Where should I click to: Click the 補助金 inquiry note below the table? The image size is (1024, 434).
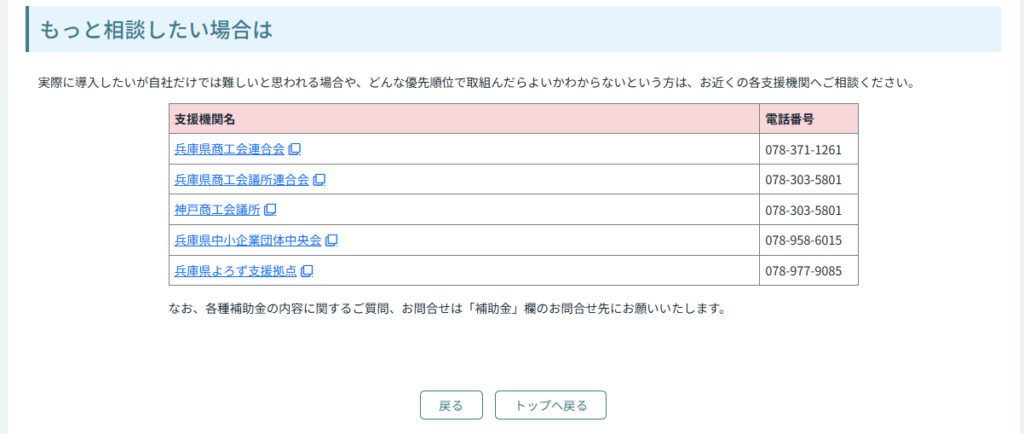pyautogui.click(x=446, y=308)
